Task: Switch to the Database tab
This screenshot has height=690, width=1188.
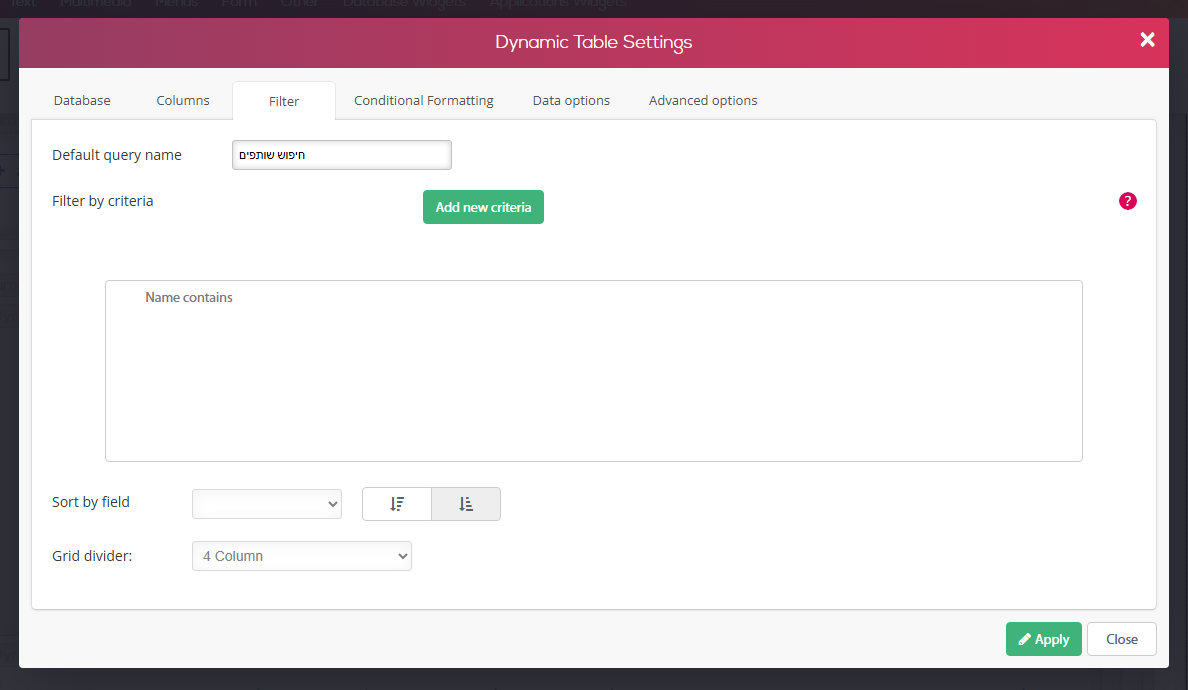Action: point(82,101)
